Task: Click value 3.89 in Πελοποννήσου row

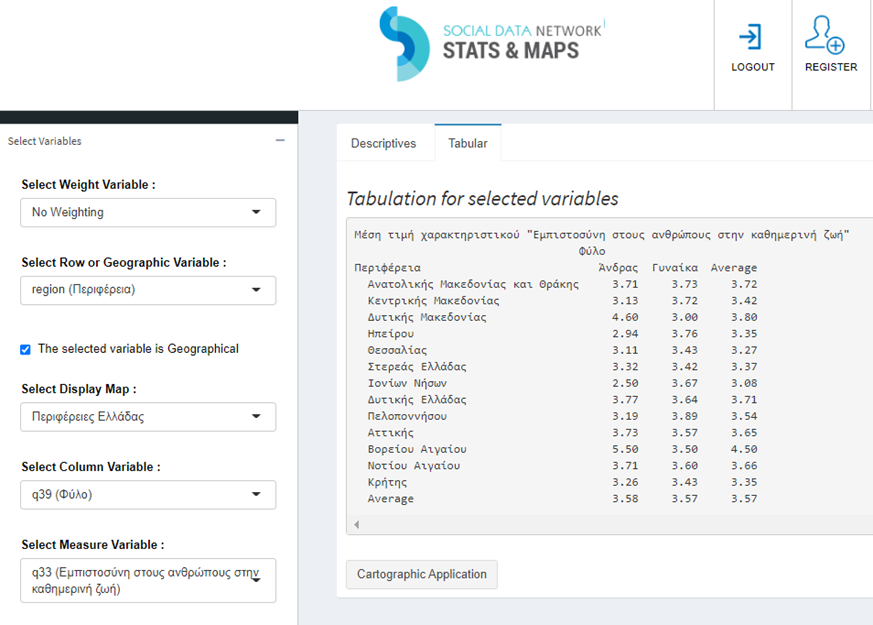Action: [684, 416]
